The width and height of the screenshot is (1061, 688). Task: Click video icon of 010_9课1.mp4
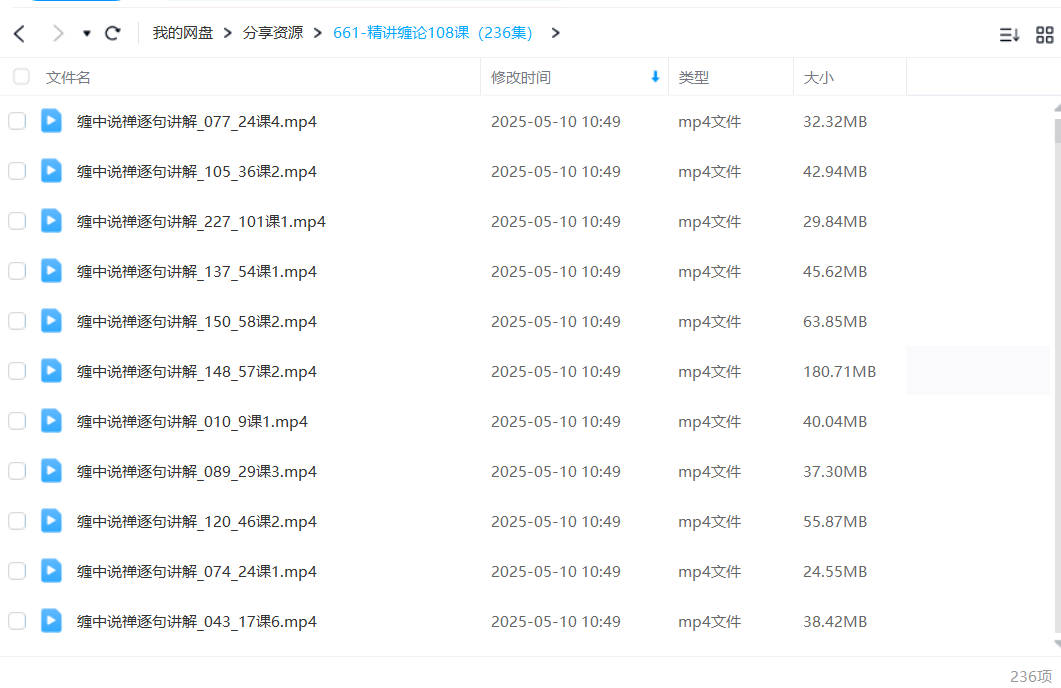[x=51, y=421]
